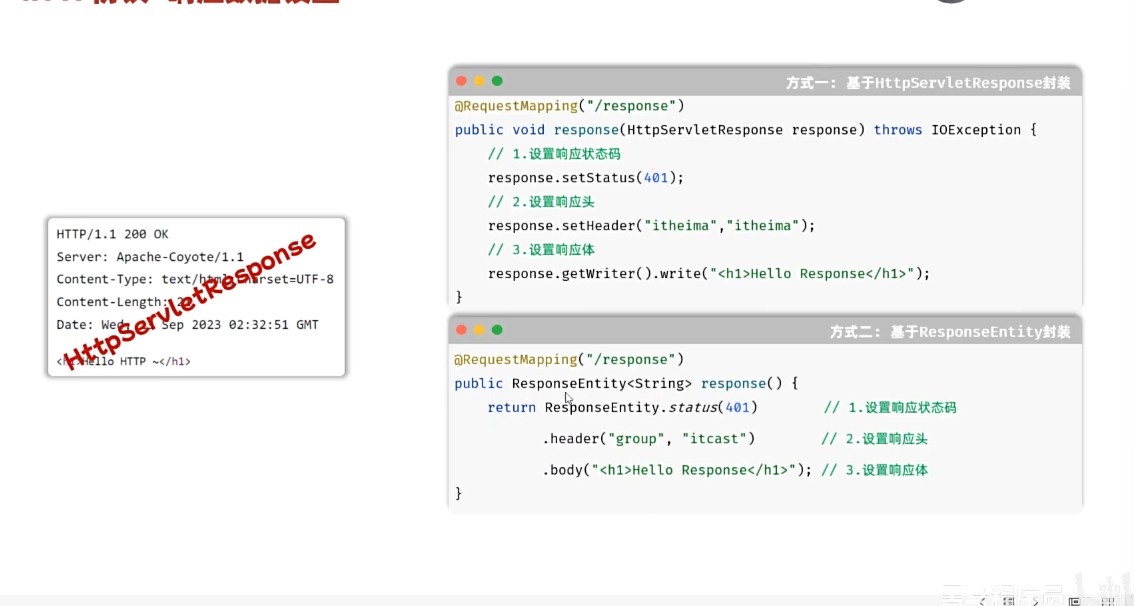Go to previous slide arrow

pyautogui.click(x=982, y=600)
